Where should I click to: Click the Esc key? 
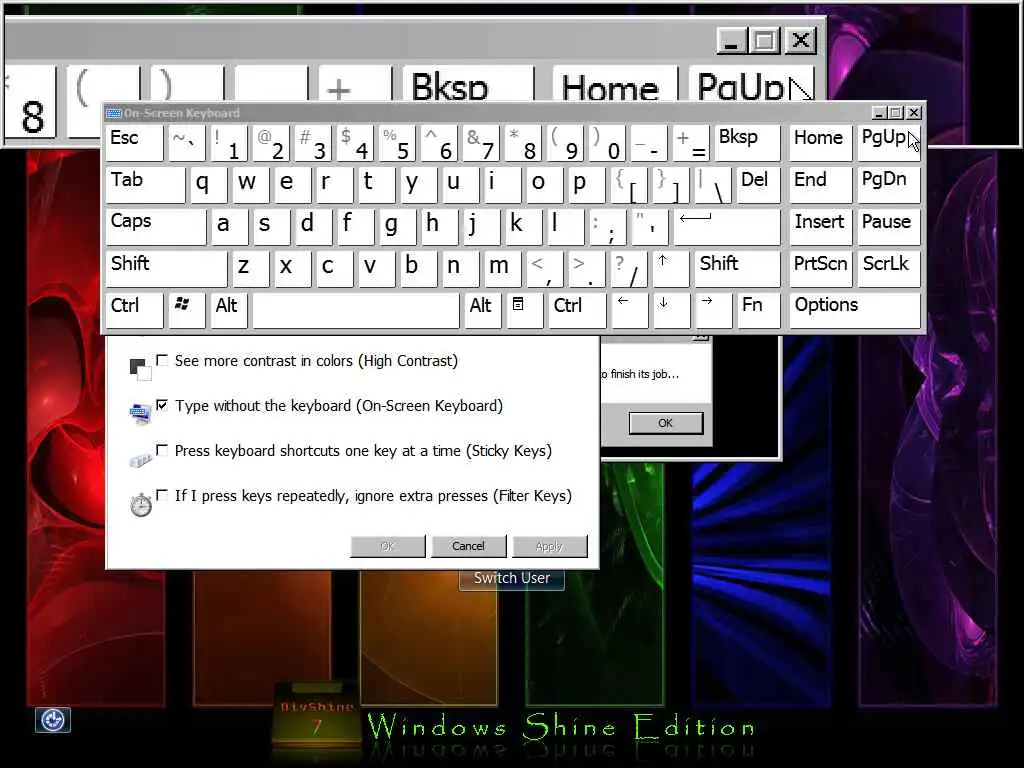134,143
